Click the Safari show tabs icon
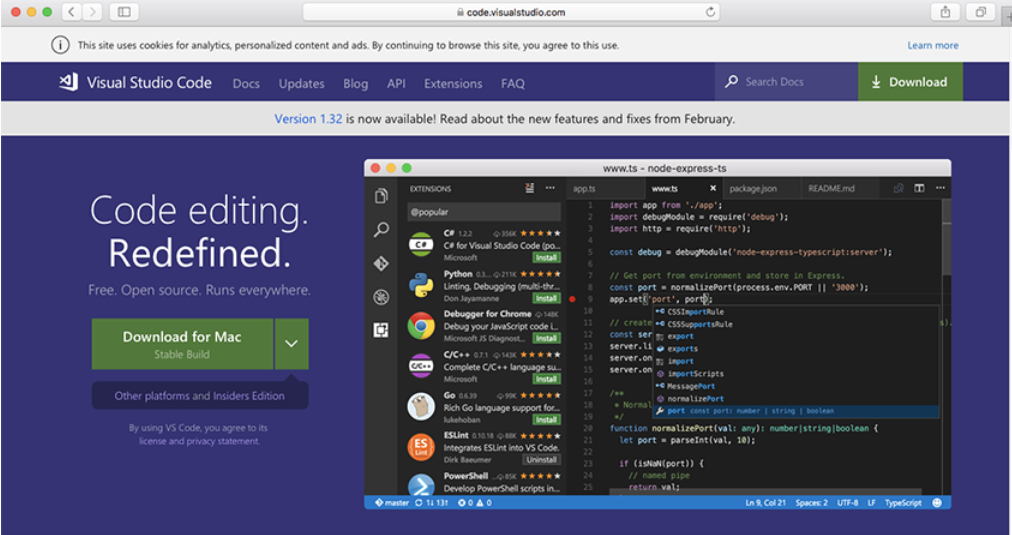This screenshot has height=535, width=1012. (980, 12)
